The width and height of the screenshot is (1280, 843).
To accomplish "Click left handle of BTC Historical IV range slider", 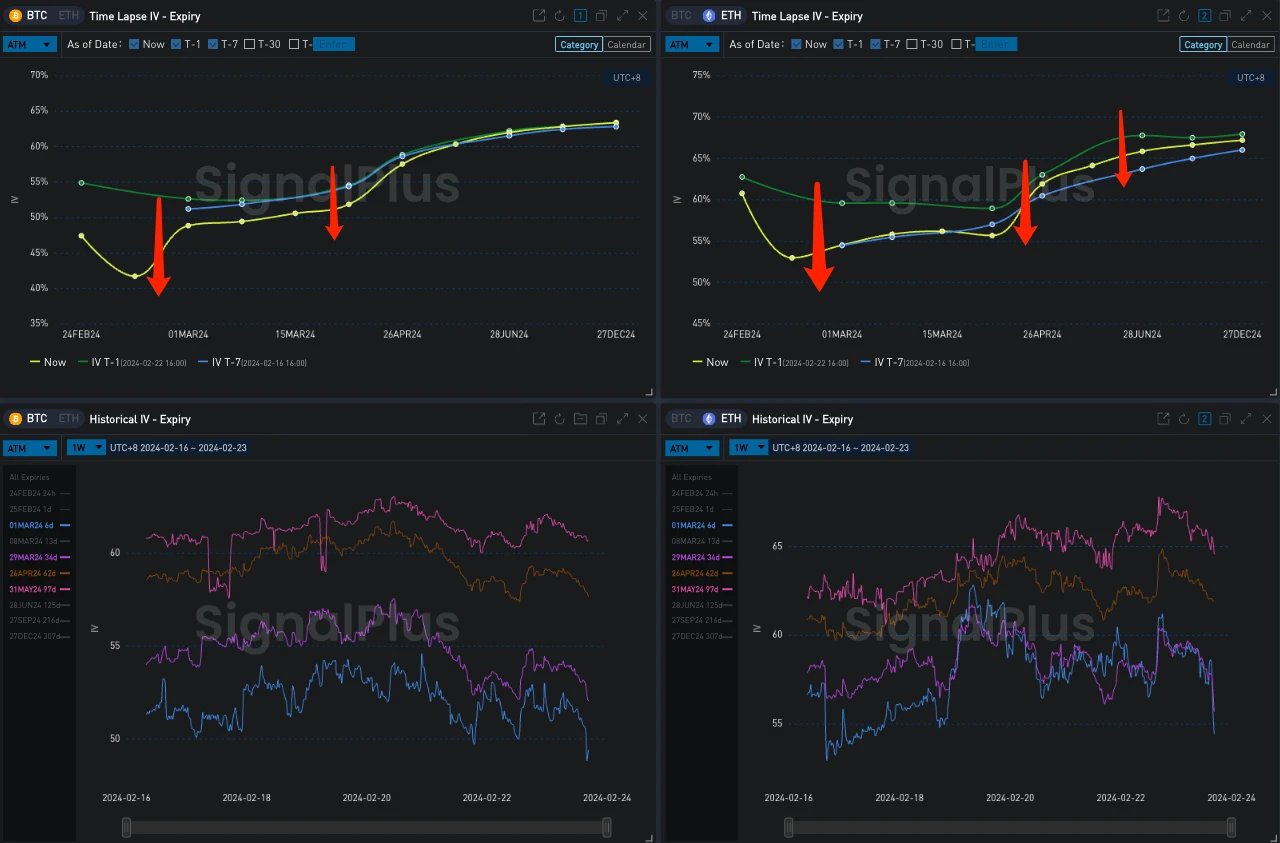I will coord(126,827).
